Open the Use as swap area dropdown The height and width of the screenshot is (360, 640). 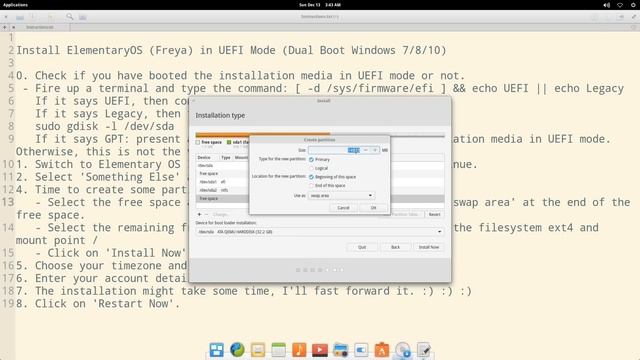click(x=341, y=196)
